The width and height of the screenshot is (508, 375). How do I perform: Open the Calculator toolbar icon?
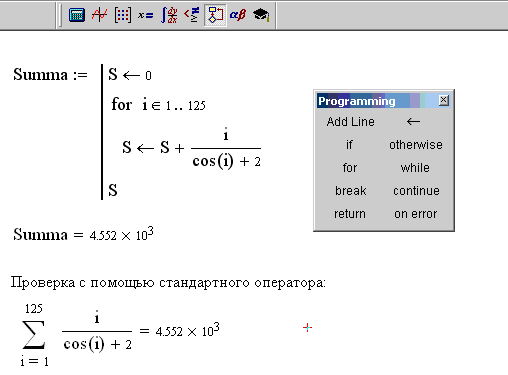click(x=77, y=15)
